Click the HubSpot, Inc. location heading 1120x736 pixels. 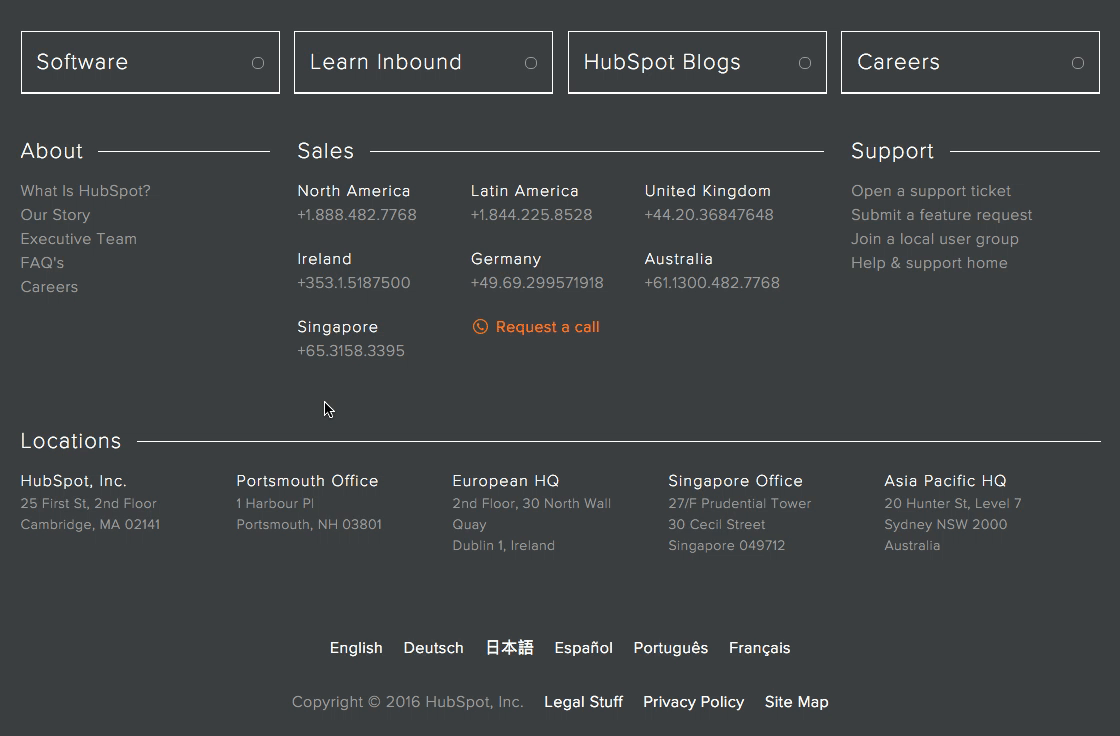[74, 481]
